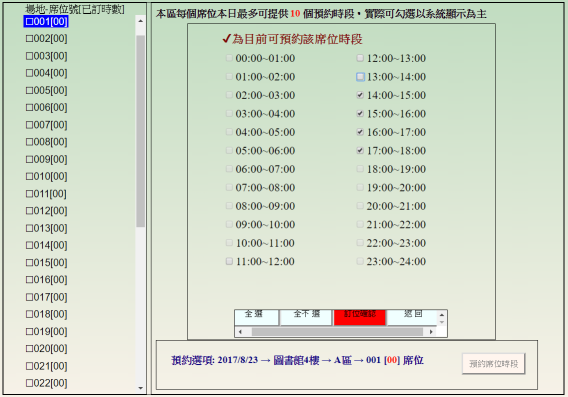This screenshot has height=397, width=568.
Task: Click the button bar's horizontal scrollbar thumb
Action: point(337,331)
